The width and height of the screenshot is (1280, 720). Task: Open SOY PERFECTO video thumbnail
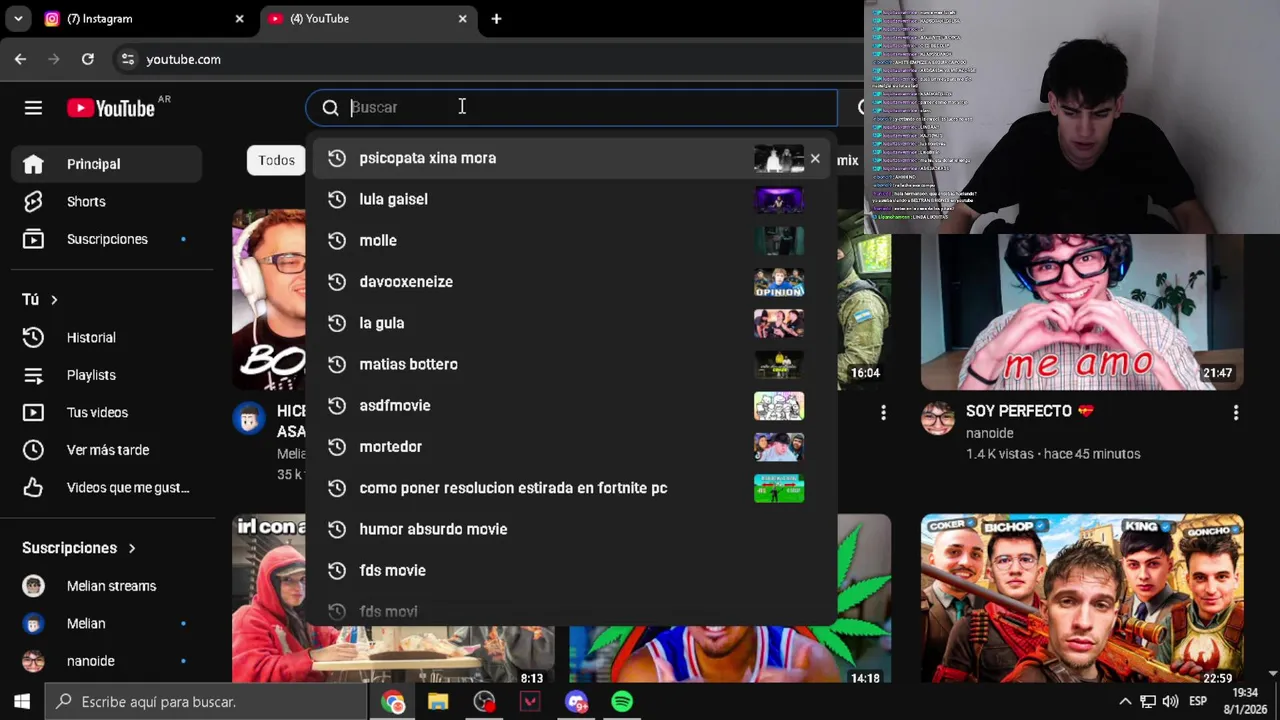[x=1082, y=312]
